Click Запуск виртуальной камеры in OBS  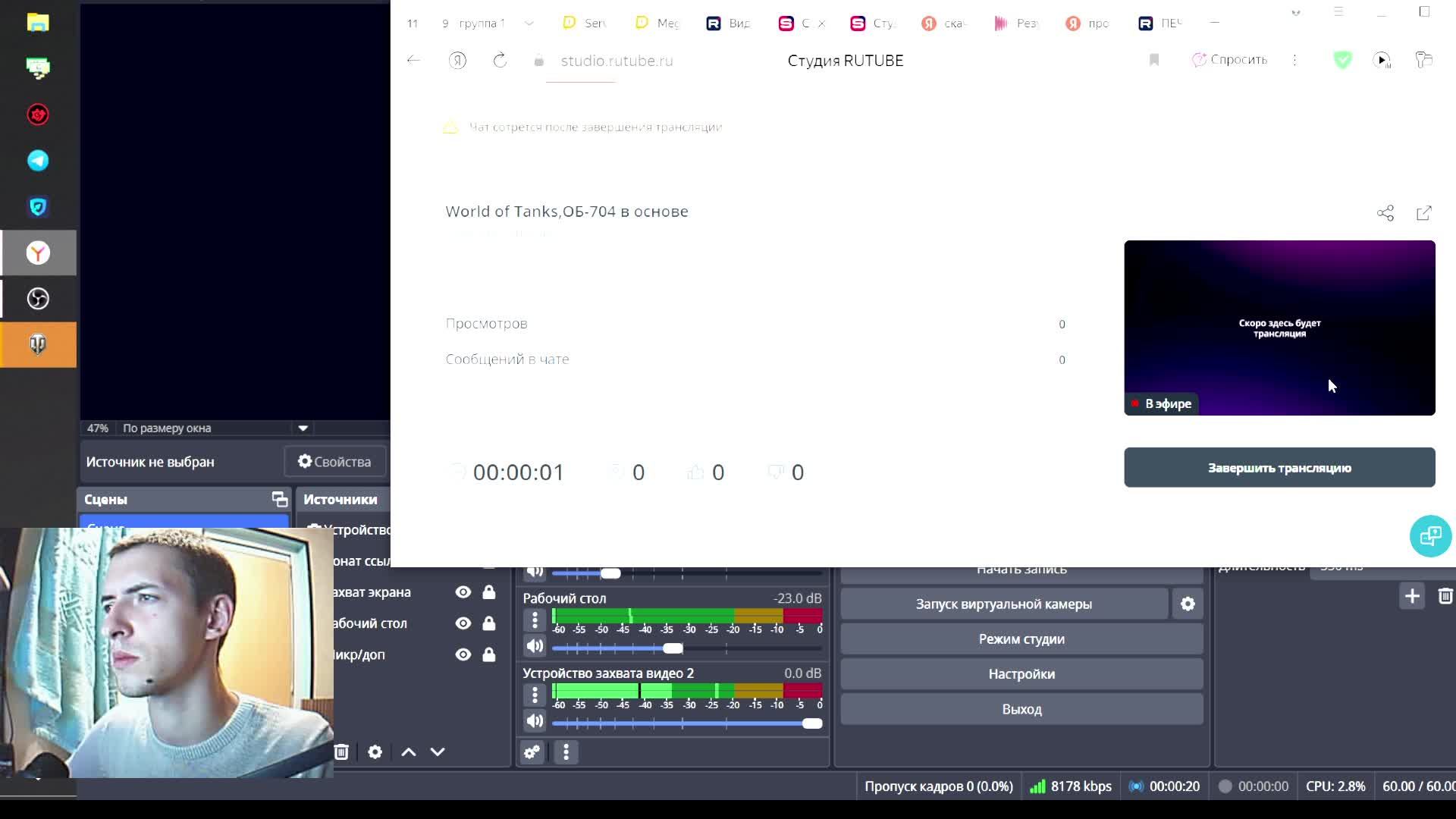pos(1003,604)
